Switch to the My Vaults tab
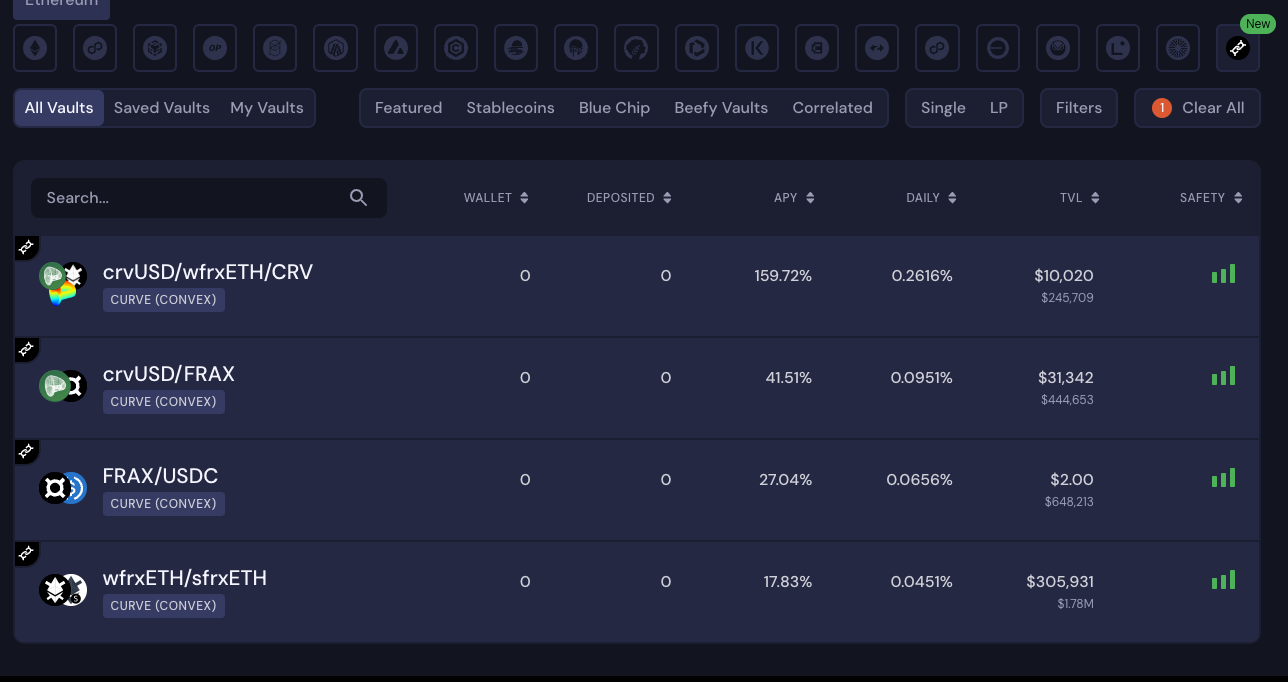Viewport: 1288px width, 682px height. (x=267, y=108)
